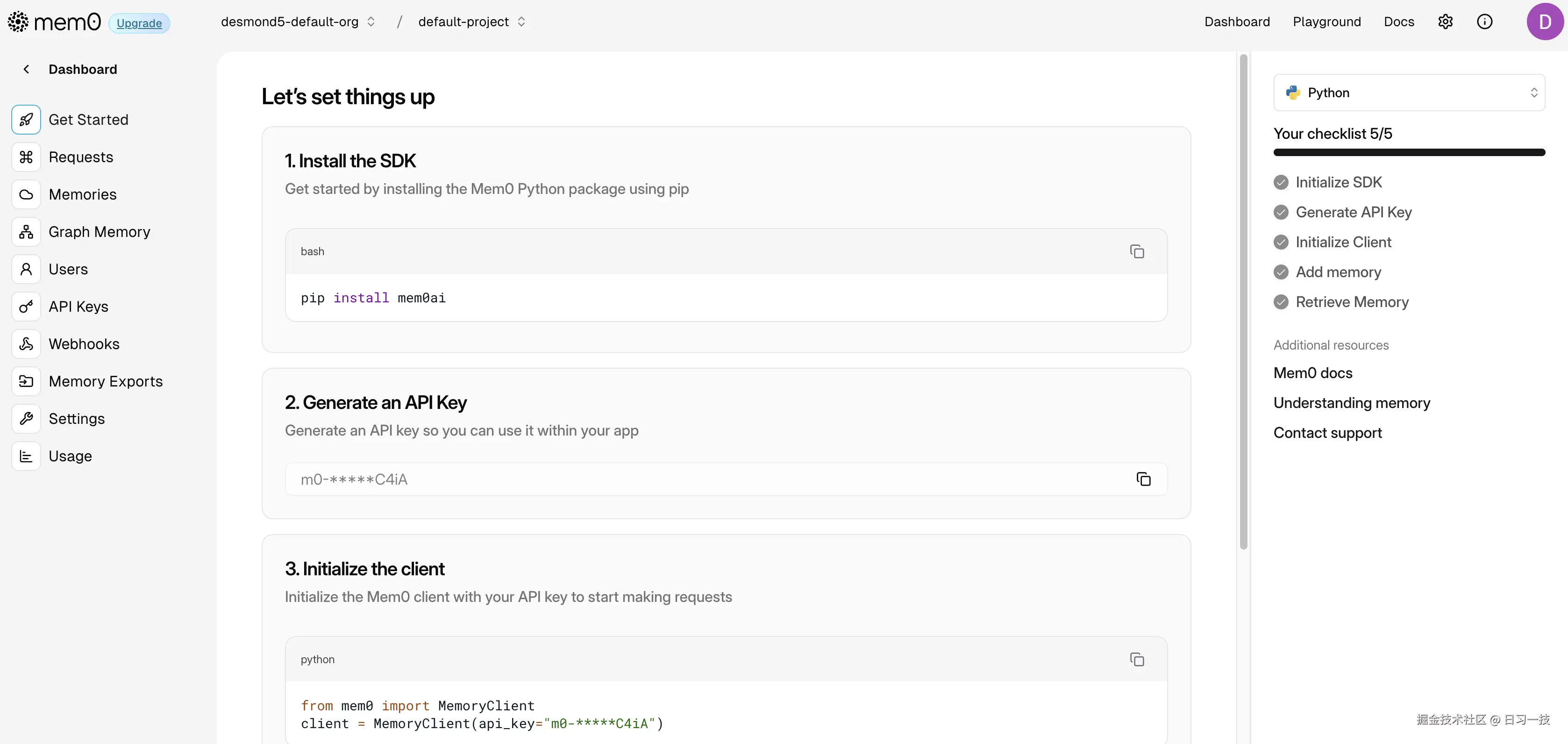Open the Graph Memory sidebar icon
The height and width of the screenshot is (744, 1568).
[26, 232]
